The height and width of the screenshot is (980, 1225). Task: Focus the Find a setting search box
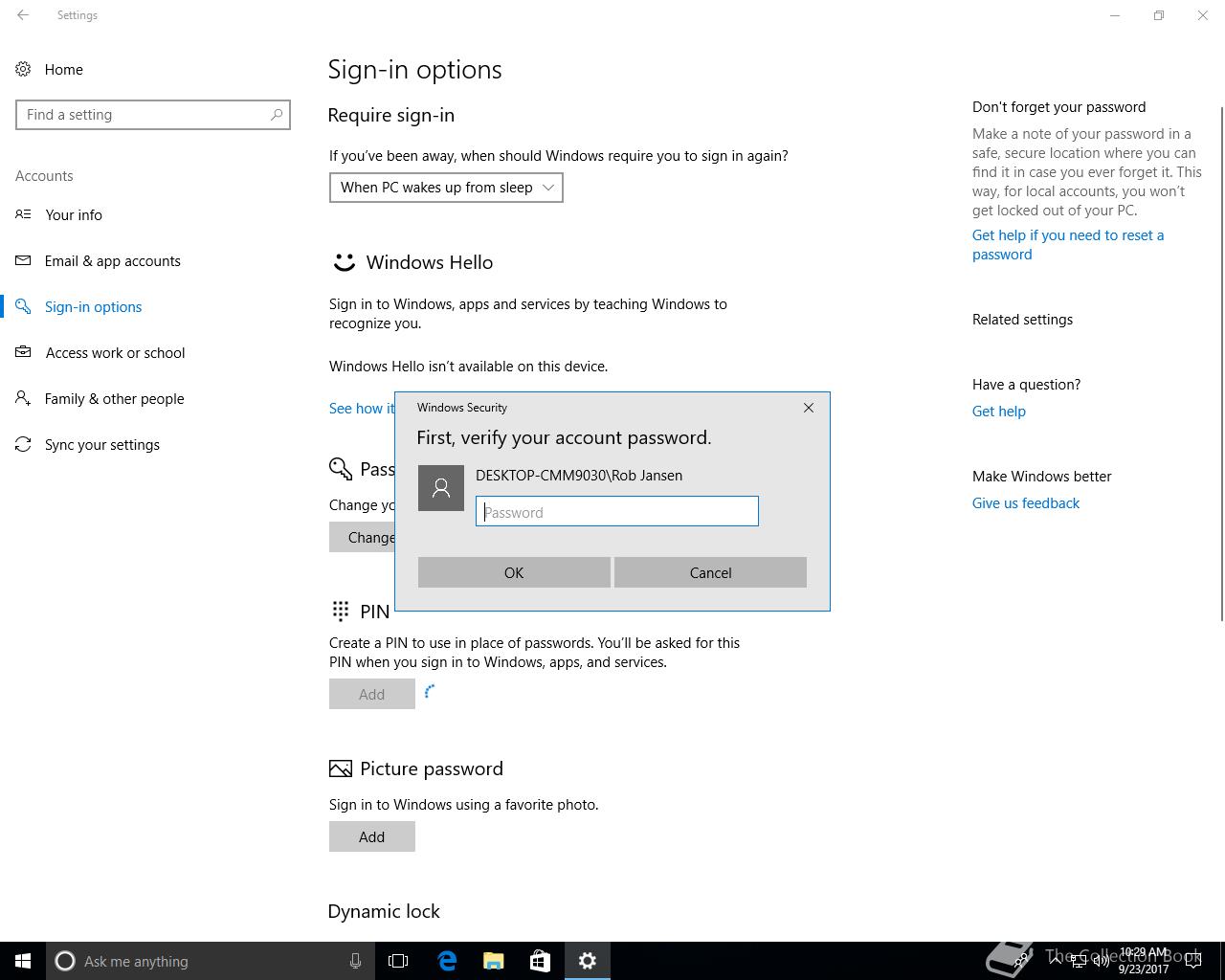click(x=153, y=115)
